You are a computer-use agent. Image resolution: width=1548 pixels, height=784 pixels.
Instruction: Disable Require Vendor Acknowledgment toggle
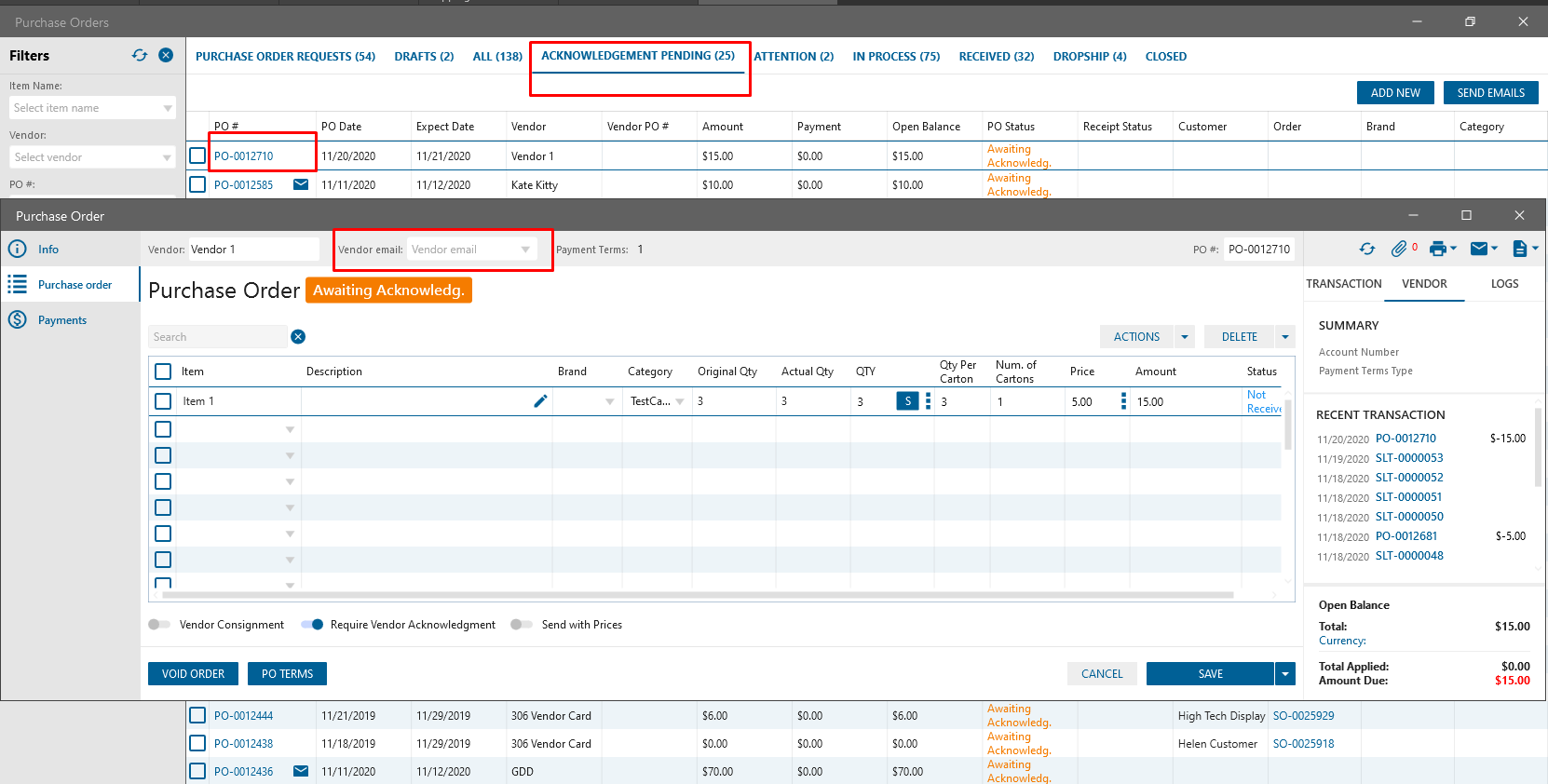click(312, 625)
